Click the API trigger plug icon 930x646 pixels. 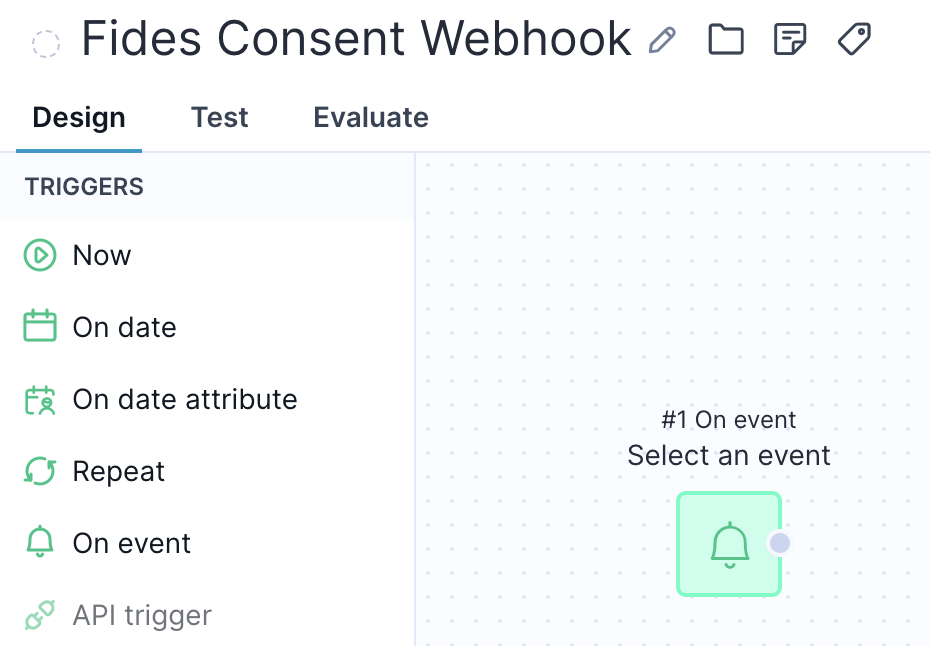click(40, 615)
